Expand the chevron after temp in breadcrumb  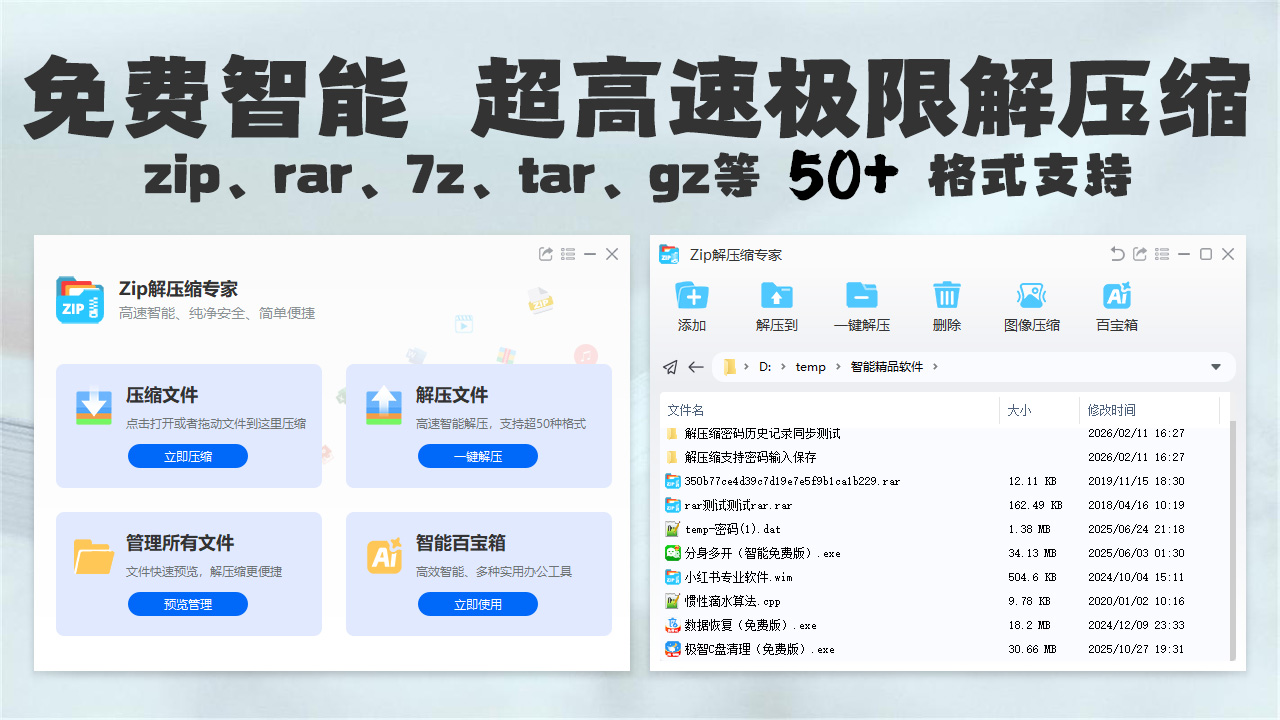tap(836, 367)
